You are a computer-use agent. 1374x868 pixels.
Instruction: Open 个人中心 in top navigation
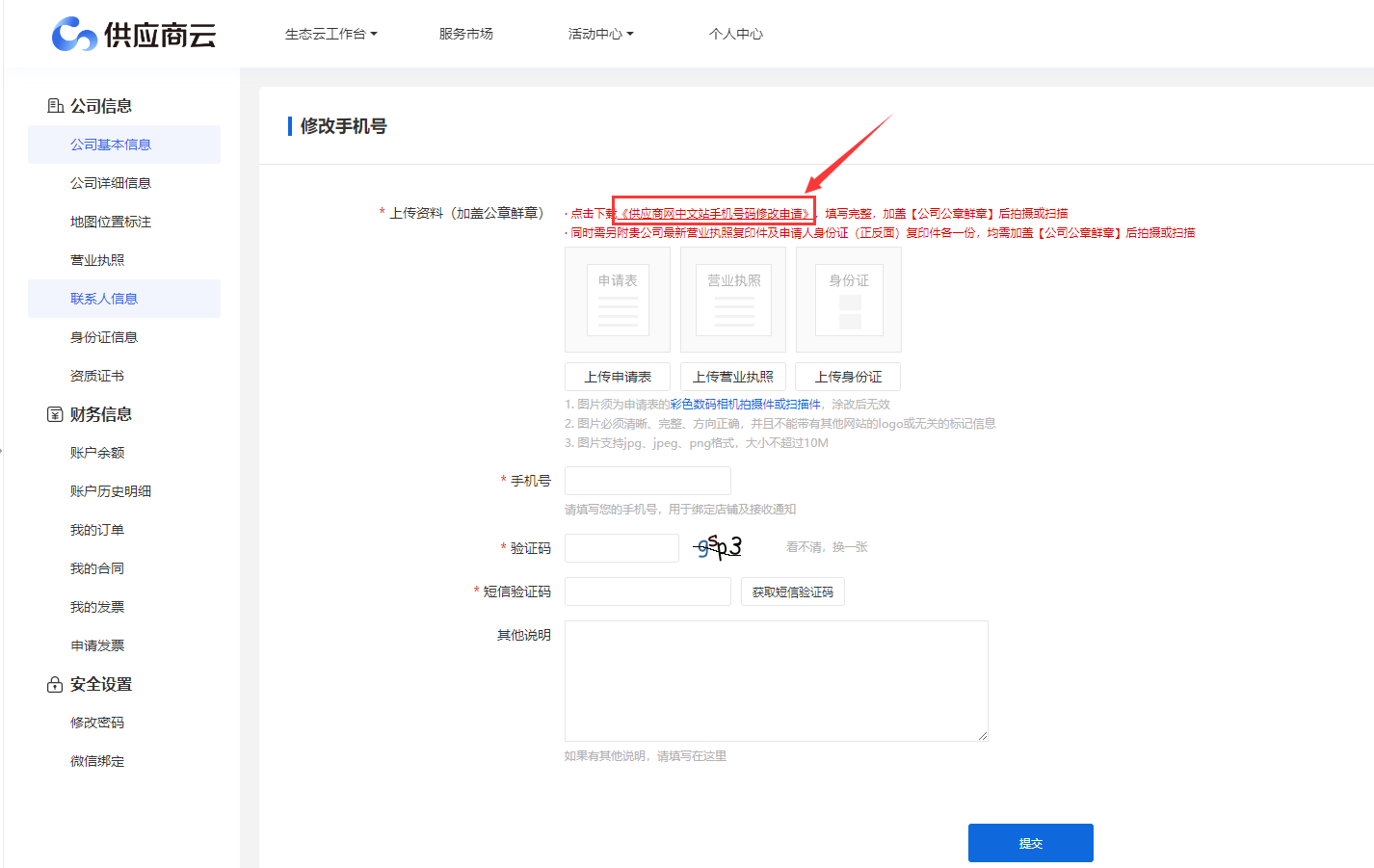click(736, 34)
